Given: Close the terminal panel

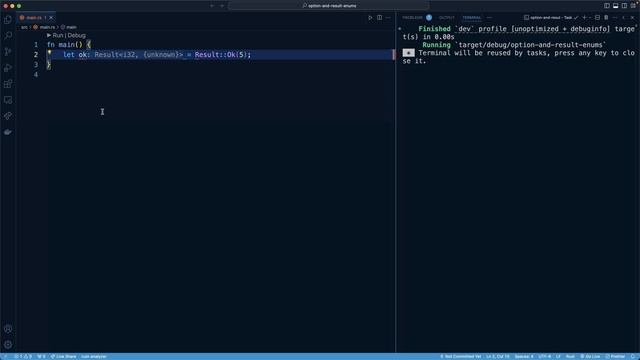Looking at the screenshot, I should click(x=632, y=18).
